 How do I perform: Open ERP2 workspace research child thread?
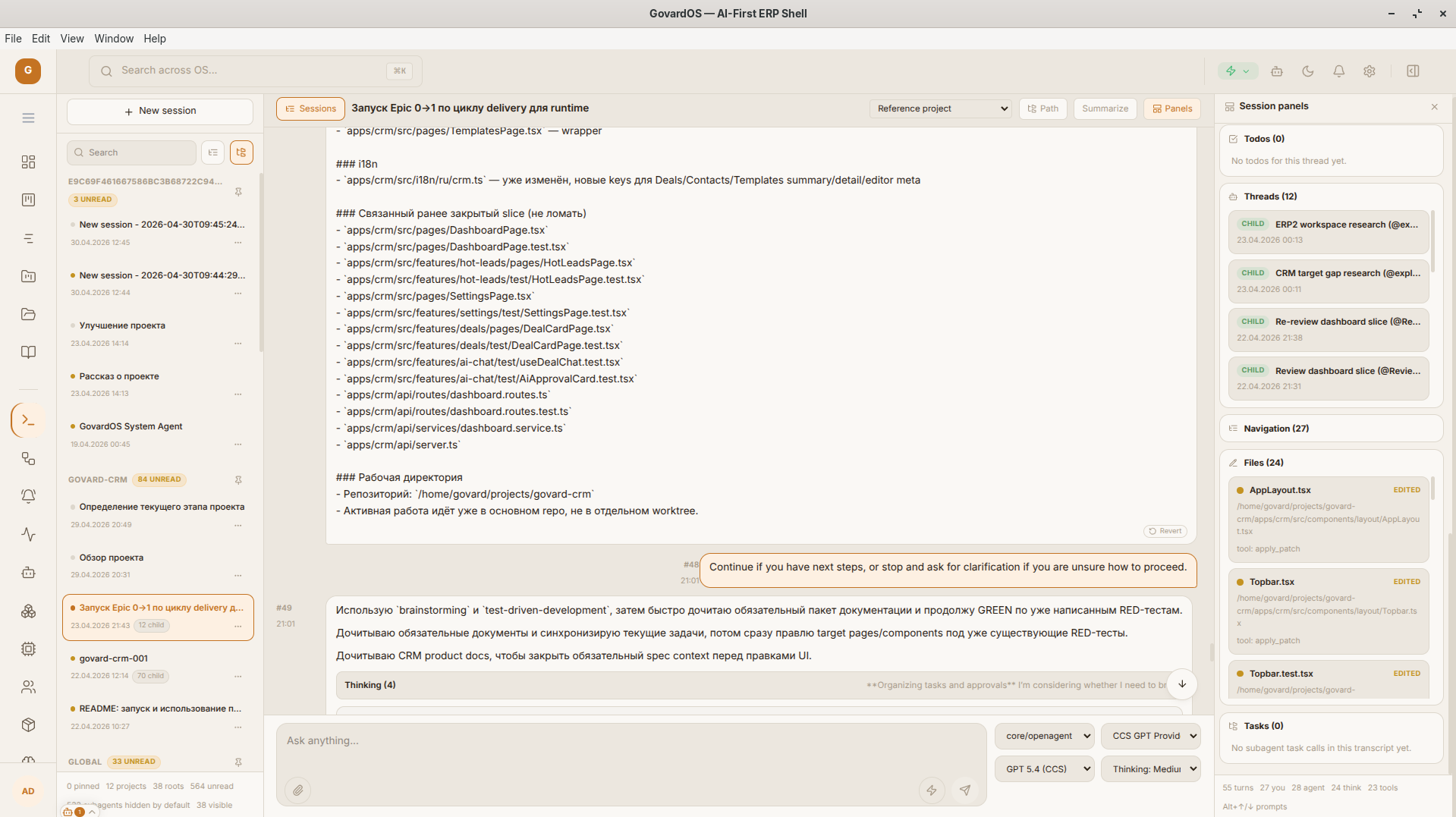pyautogui.click(x=1329, y=232)
